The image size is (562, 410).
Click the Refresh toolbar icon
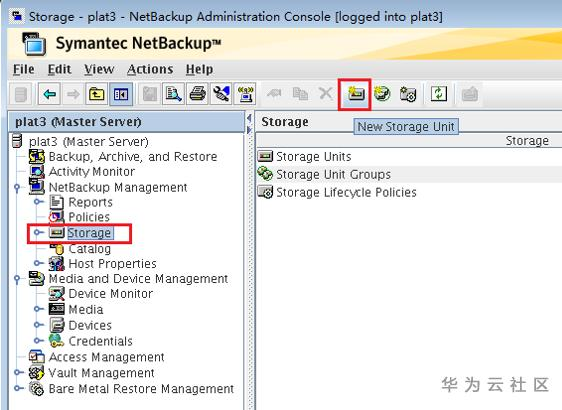coord(439,94)
